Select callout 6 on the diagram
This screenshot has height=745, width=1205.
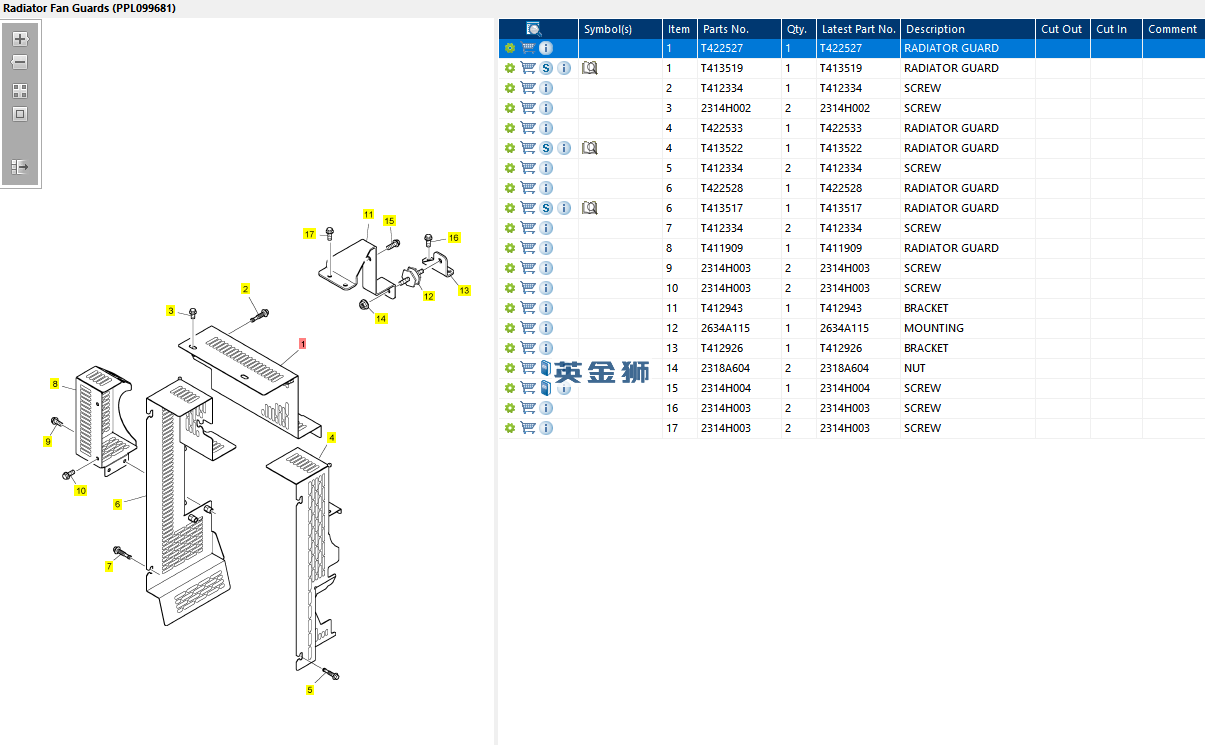(117, 504)
